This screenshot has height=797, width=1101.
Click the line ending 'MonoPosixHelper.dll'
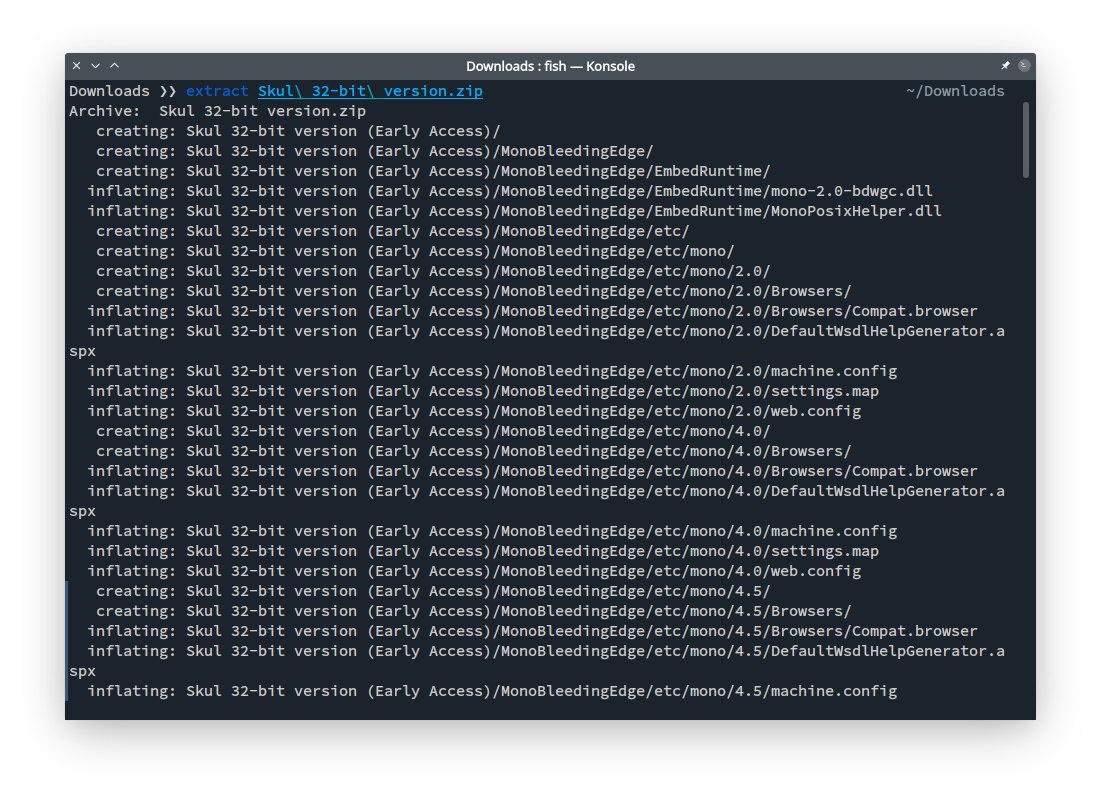coord(514,211)
